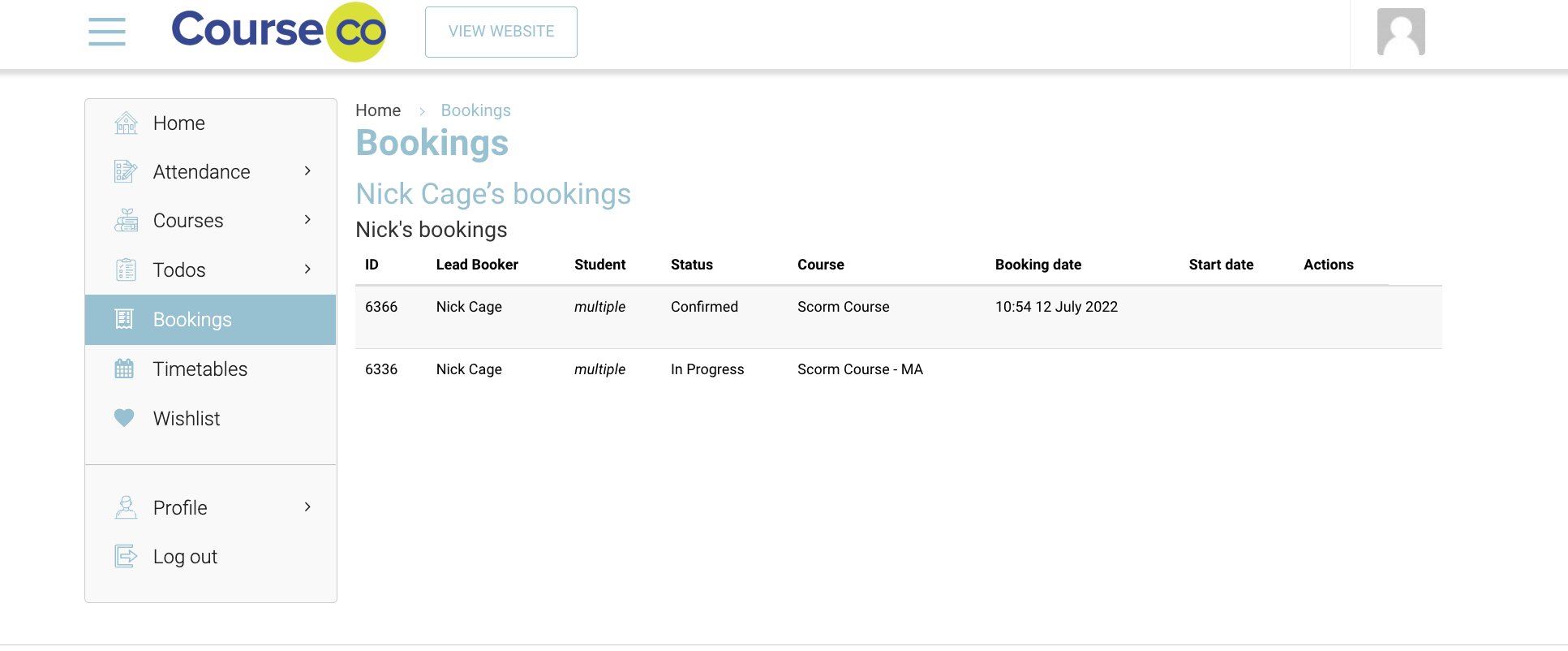Expand the Profile submenu arrow
Image resolution: width=1568 pixels, height=651 pixels.
tap(307, 507)
